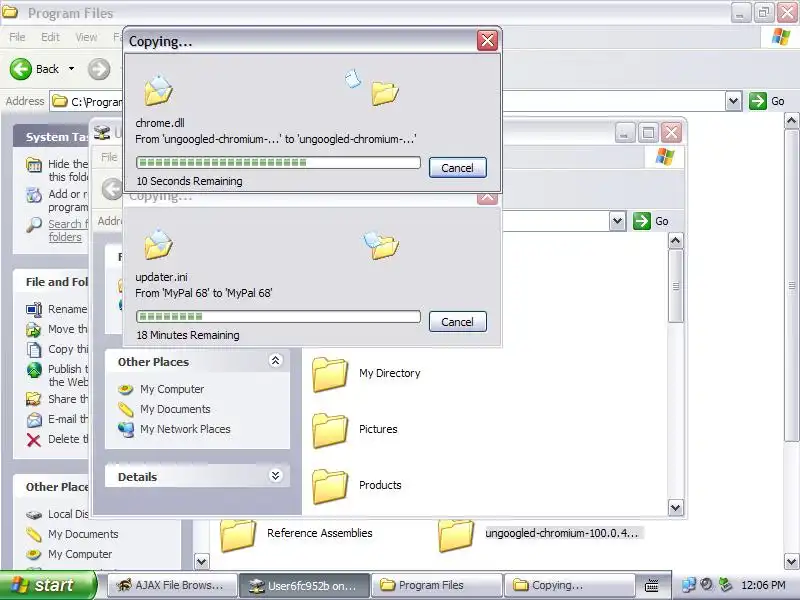Viewport: 800px width, 600px height.
Task: Click the Go button in the inner window
Action: click(x=651, y=221)
